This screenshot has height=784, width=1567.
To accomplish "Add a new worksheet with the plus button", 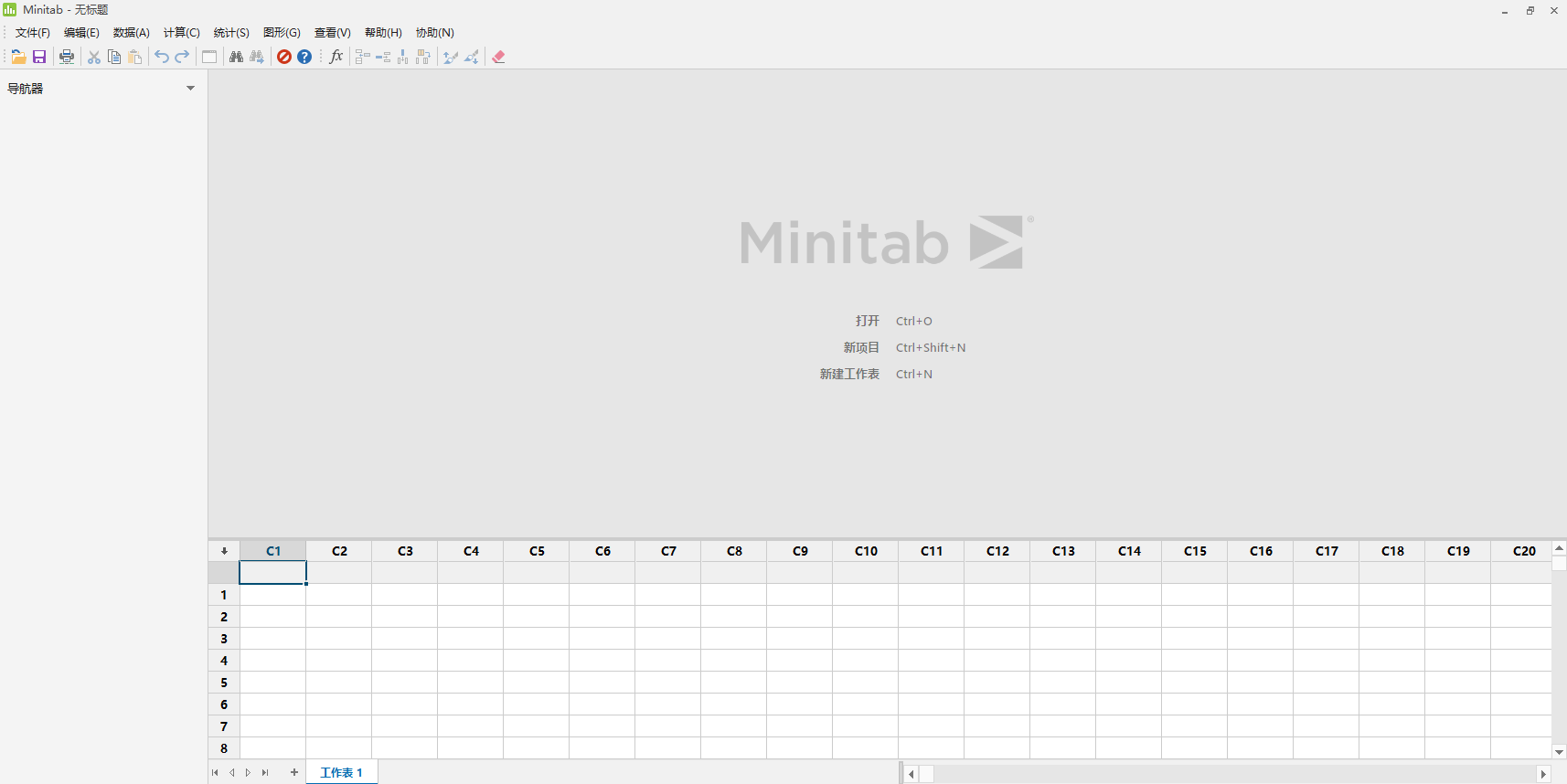I will (294, 773).
